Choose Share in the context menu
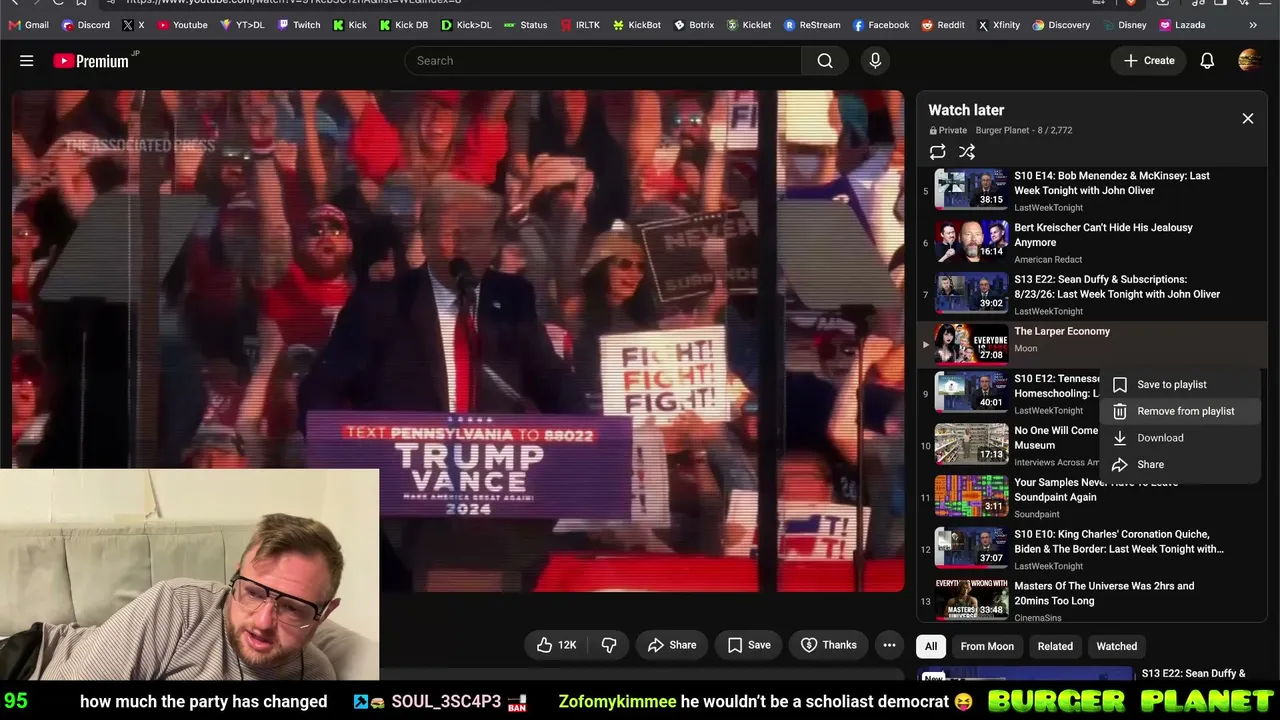Screen dimensions: 1280x720 [1180, 464]
